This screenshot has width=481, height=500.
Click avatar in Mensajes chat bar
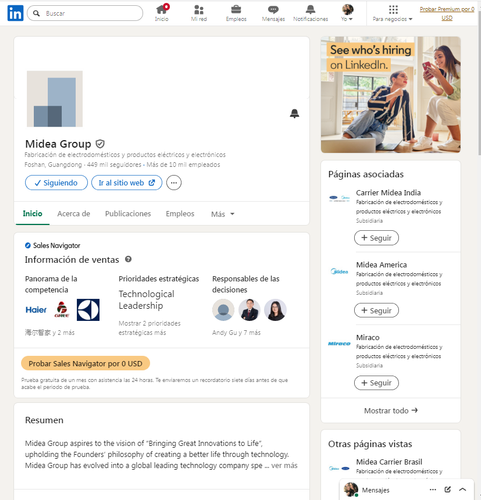click(x=351, y=490)
